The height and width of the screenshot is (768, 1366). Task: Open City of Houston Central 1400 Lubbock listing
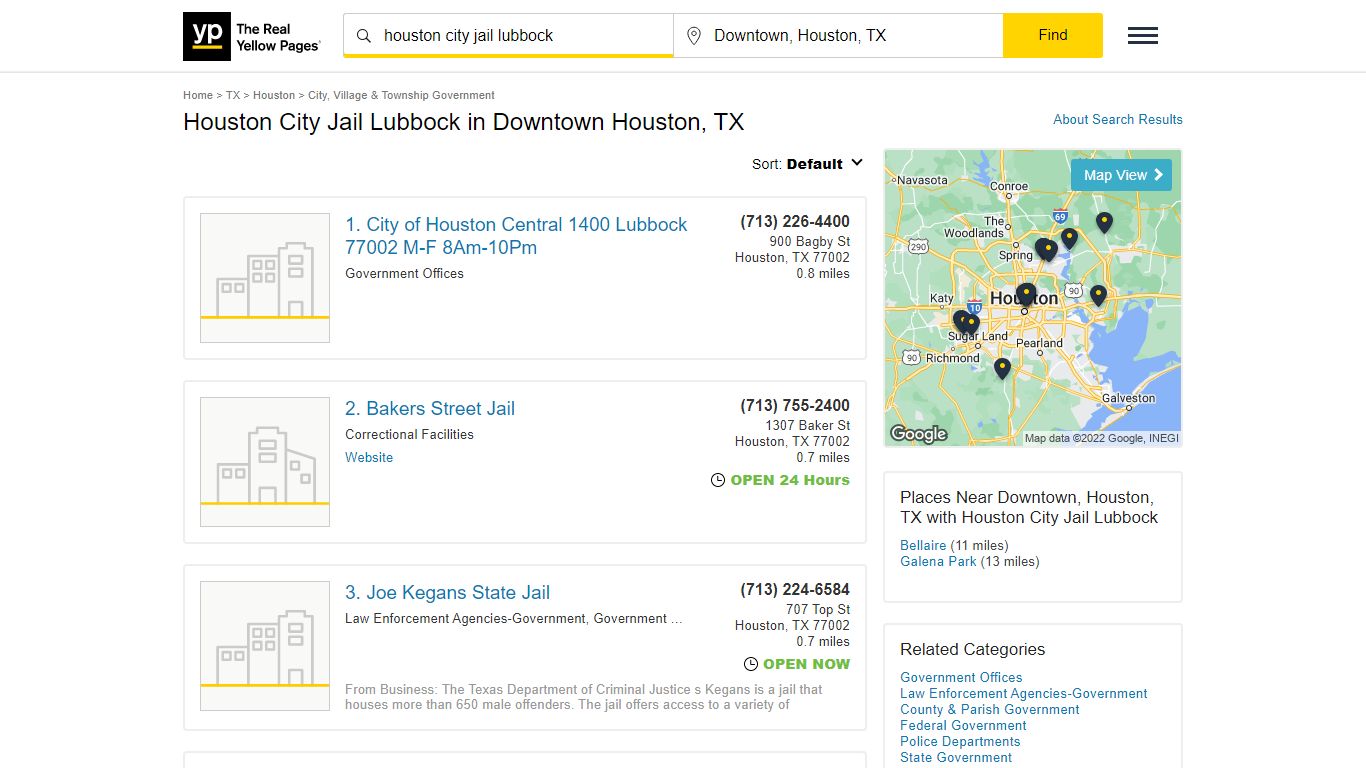click(x=516, y=236)
